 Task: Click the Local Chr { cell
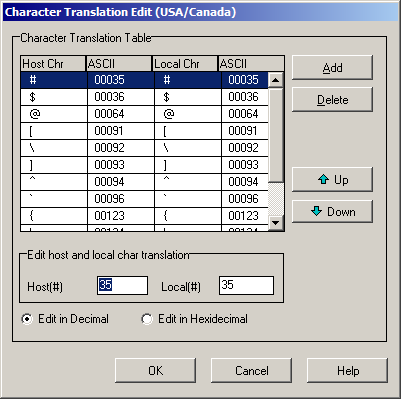click(x=188, y=216)
